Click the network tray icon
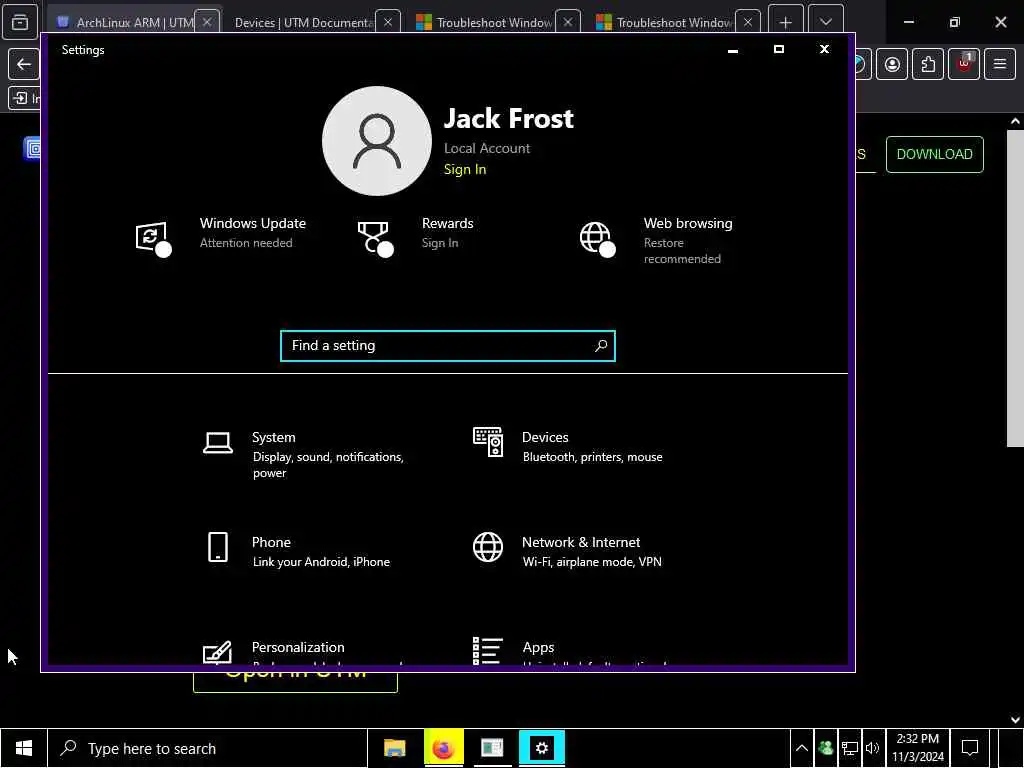Image resolution: width=1024 pixels, height=768 pixels. [x=849, y=748]
